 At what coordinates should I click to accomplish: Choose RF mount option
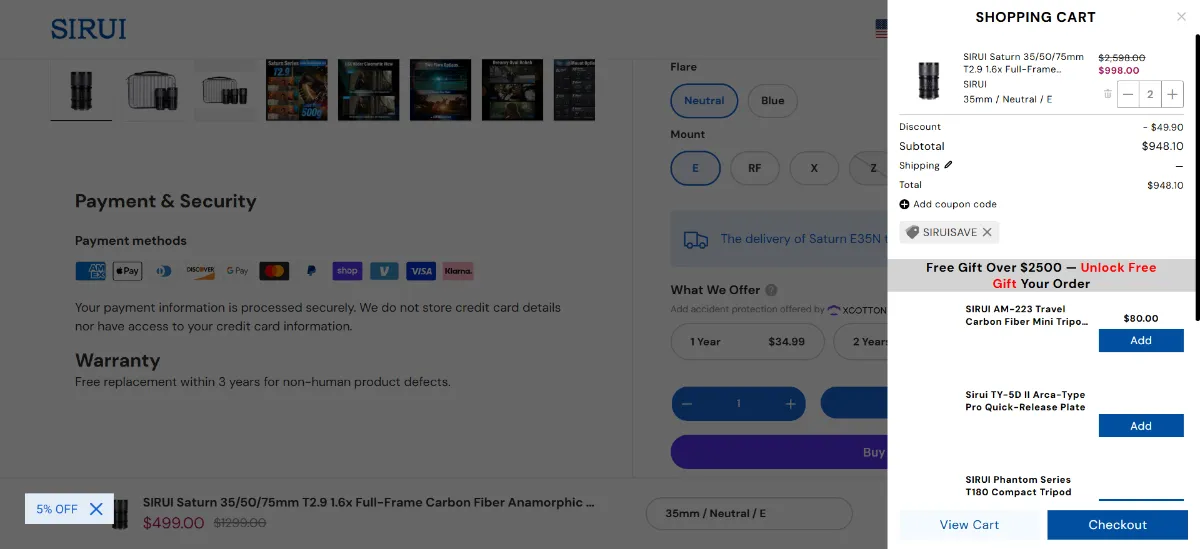[x=755, y=168]
